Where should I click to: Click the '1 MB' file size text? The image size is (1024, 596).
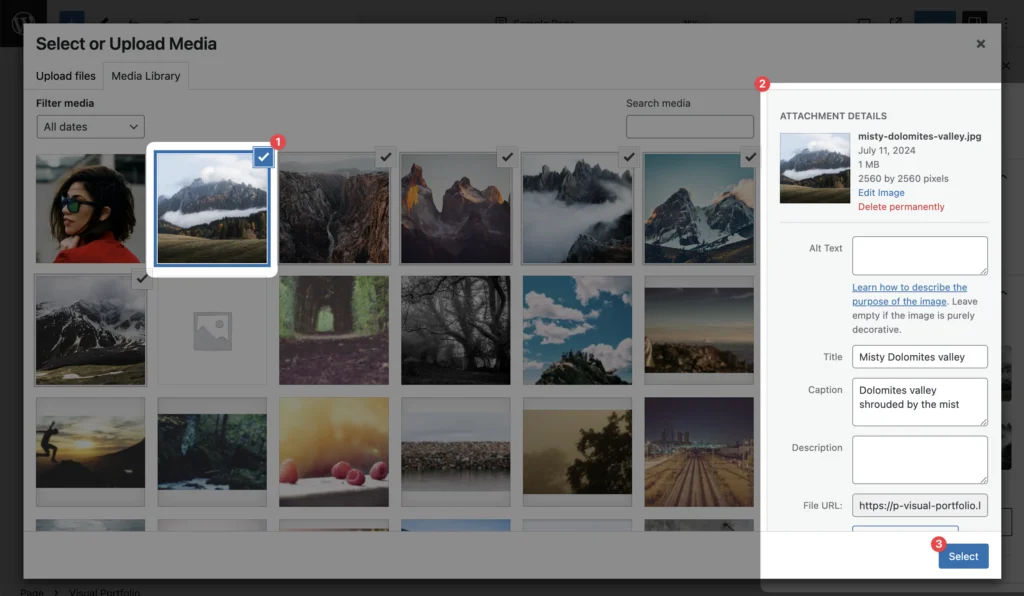pos(869,165)
